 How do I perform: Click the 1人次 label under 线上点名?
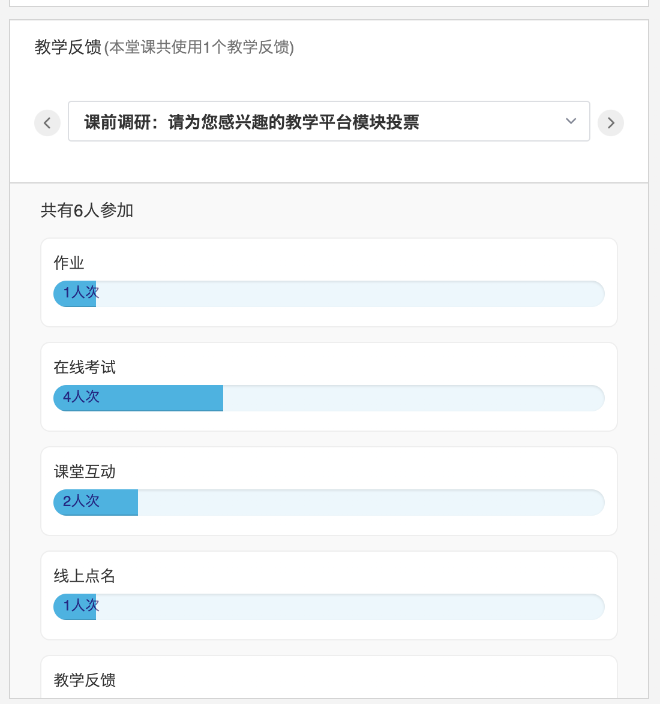coord(81,605)
